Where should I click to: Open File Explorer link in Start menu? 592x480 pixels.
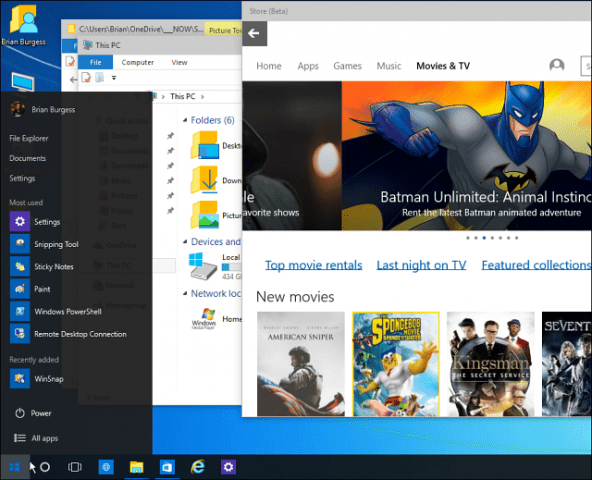tap(29, 138)
